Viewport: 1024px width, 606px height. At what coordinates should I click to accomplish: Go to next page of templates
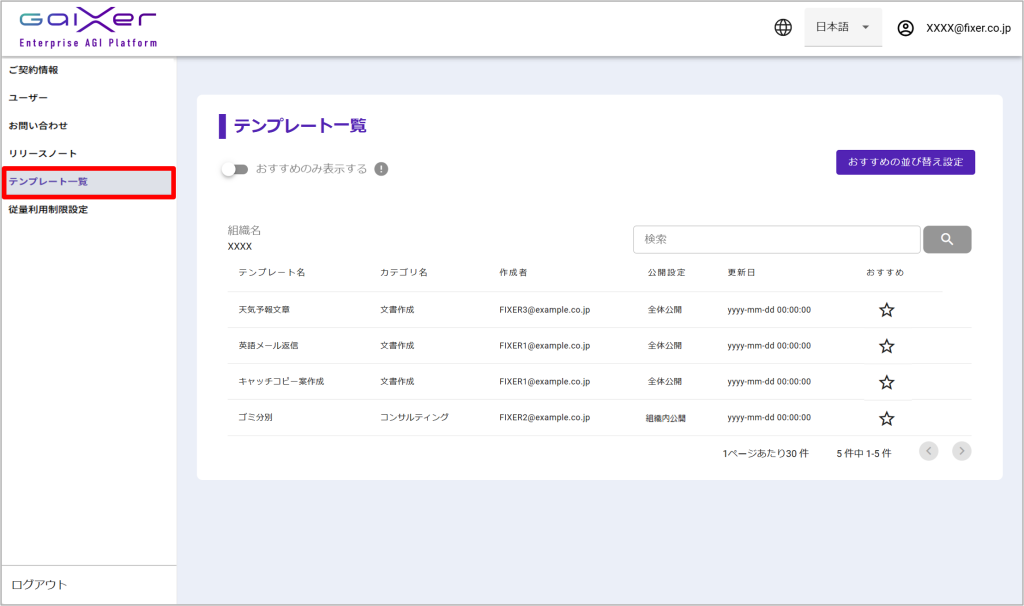coord(961,451)
